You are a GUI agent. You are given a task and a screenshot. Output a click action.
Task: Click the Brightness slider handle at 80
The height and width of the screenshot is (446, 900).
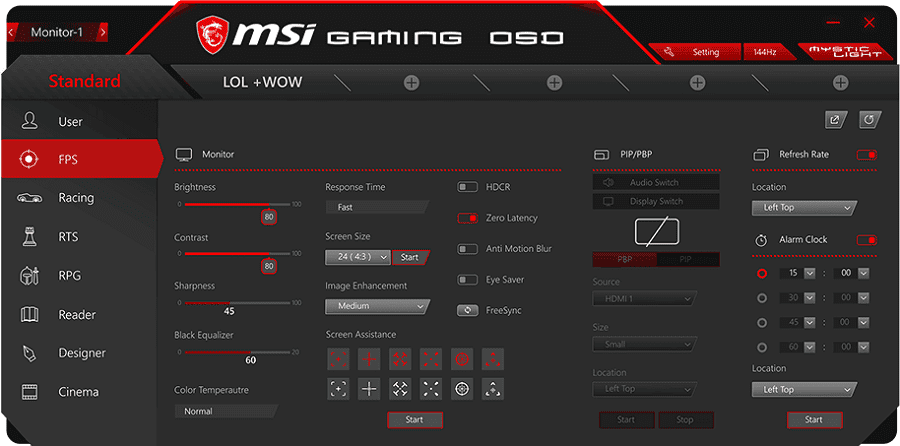pos(269,217)
